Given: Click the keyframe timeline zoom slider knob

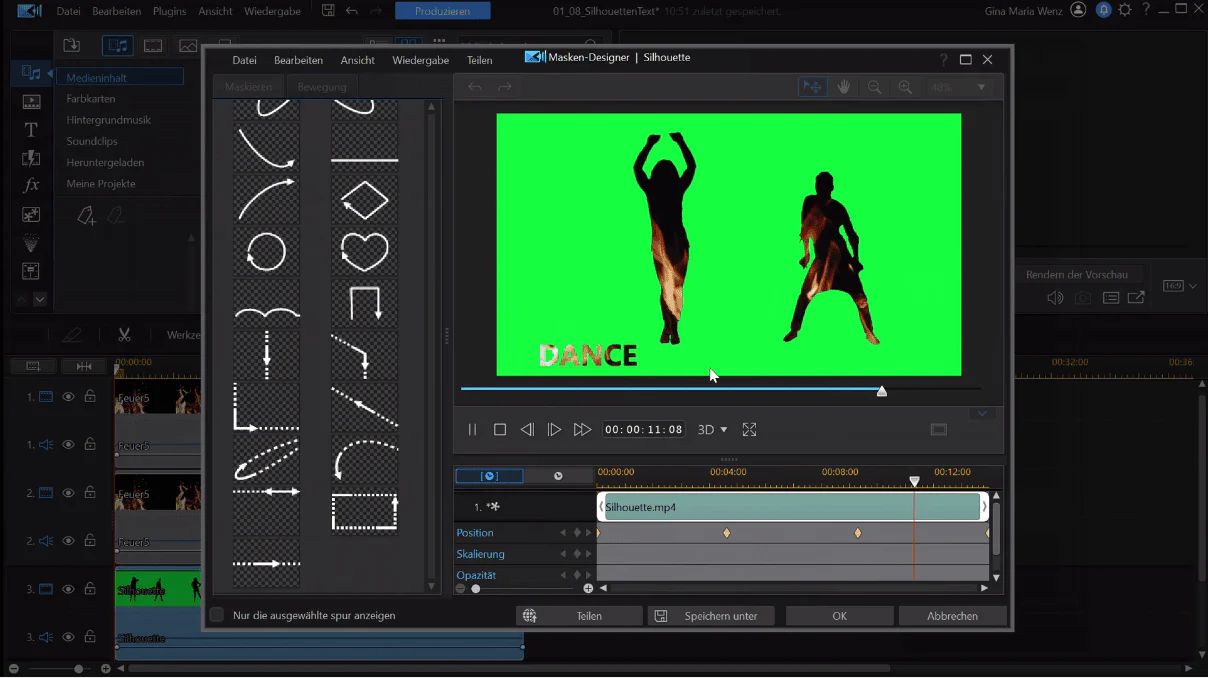Looking at the screenshot, I should click(475, 589).
